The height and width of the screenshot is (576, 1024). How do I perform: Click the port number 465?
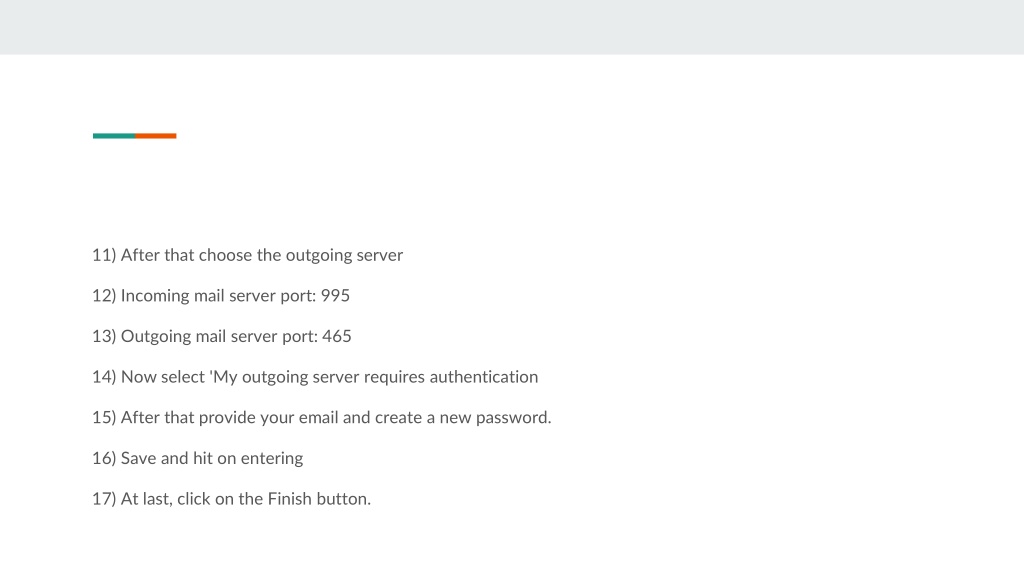(337, 336)
